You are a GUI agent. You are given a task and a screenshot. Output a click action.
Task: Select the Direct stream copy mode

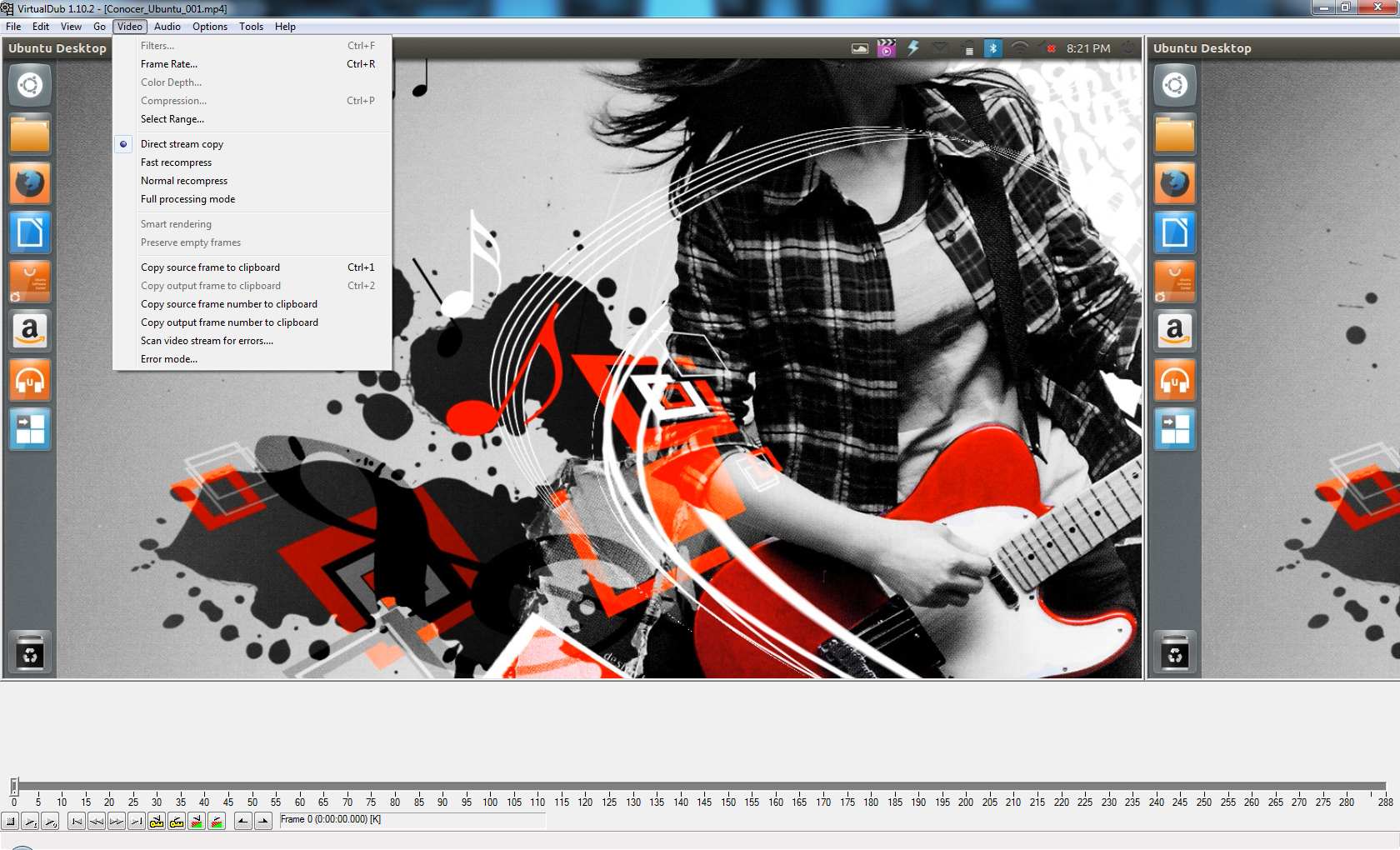[x=252, y=144]
